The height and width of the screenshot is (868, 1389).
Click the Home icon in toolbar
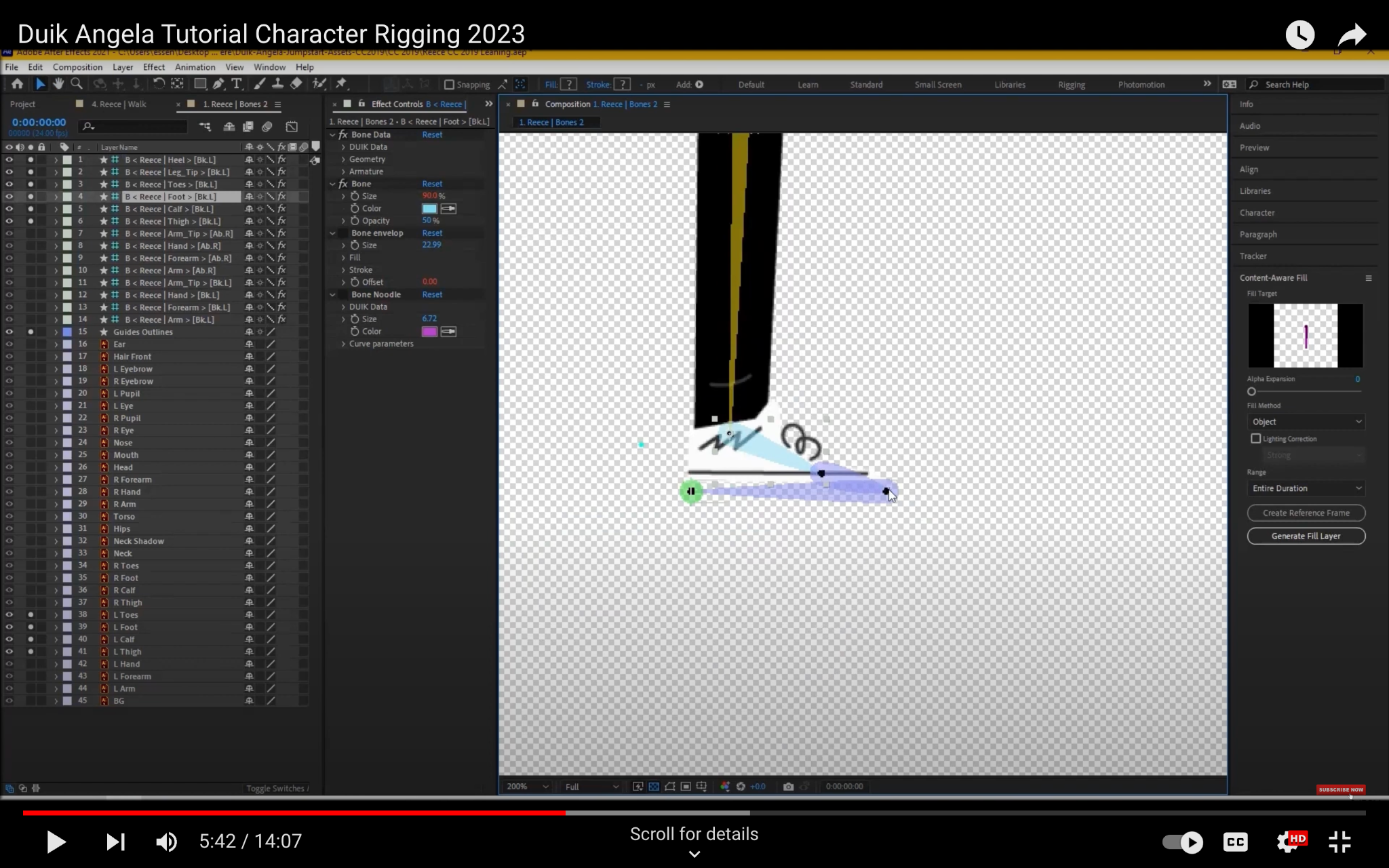pos(17,83)
